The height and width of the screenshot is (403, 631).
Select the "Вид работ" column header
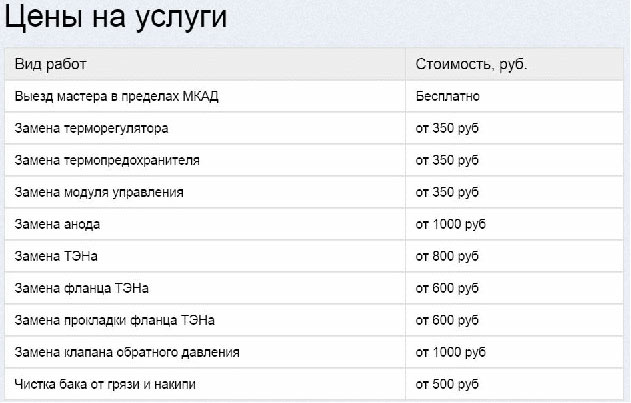coord(51,65)
